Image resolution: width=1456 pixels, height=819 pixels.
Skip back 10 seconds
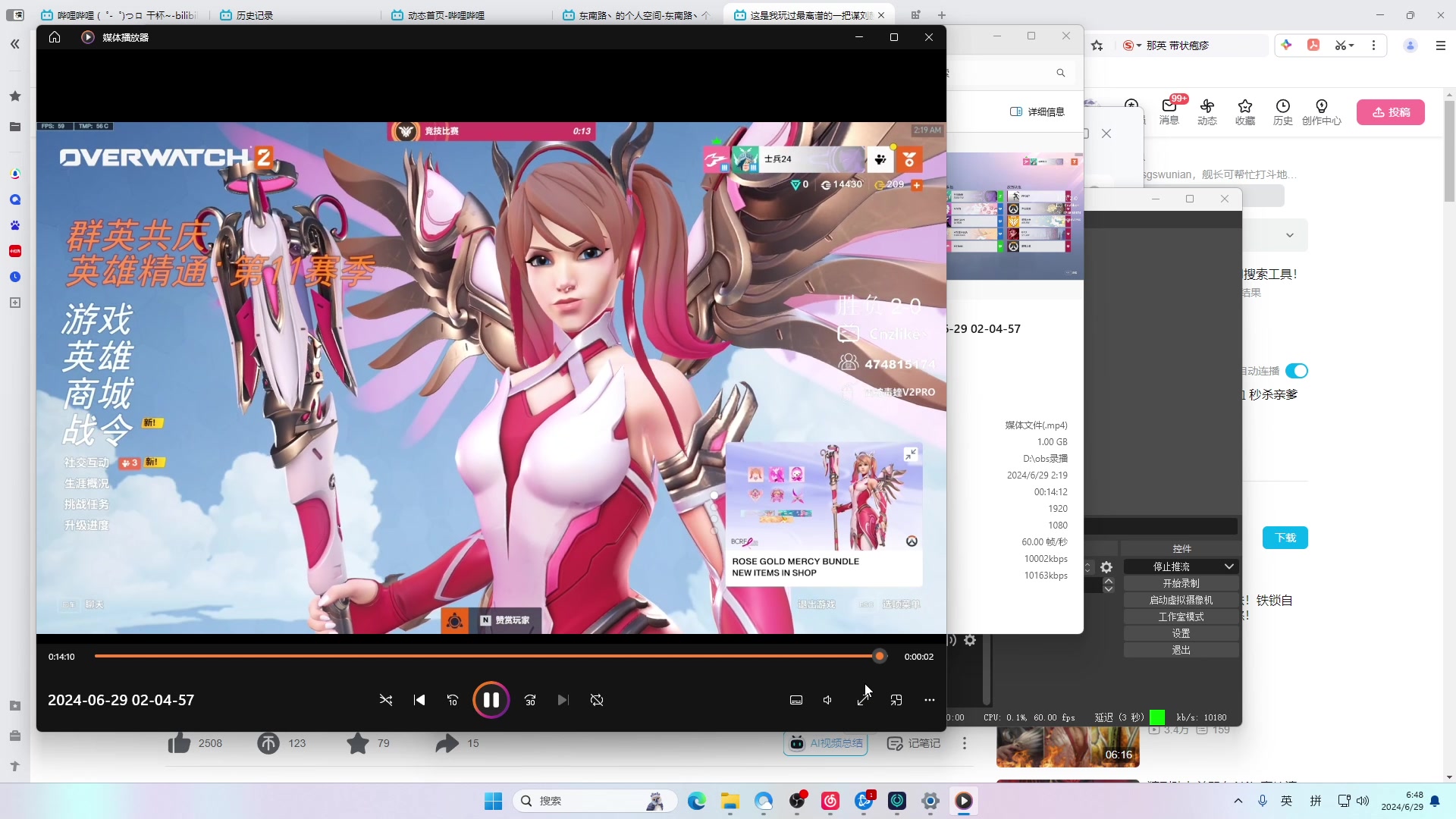453,700
